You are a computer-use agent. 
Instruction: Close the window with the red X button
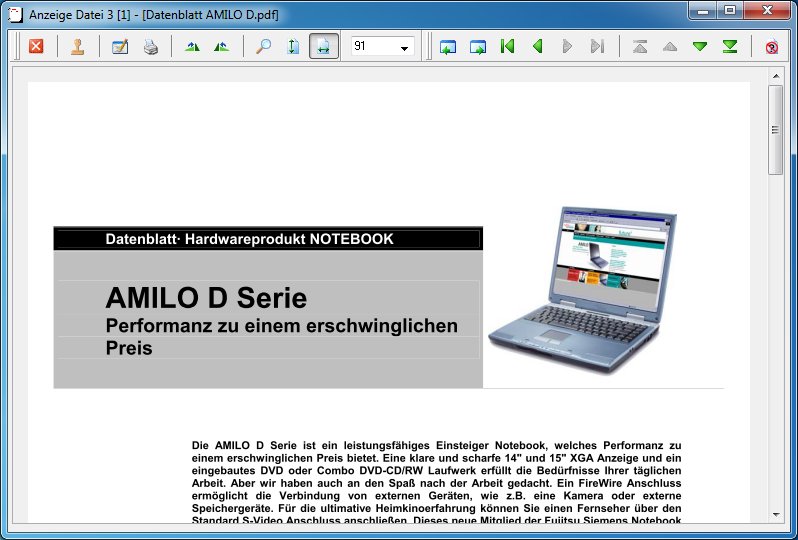pos(767,10)
